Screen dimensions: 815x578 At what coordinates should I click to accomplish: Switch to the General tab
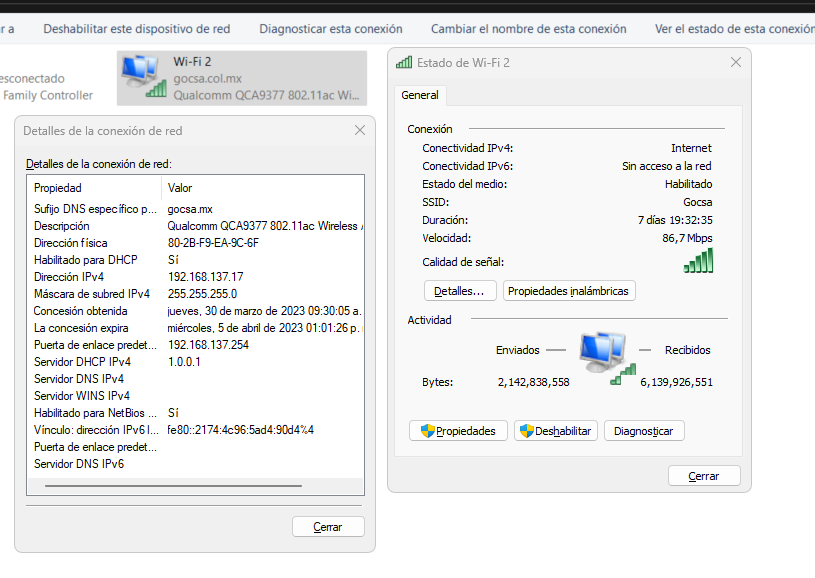pyautogui.click(x=419, y=95)
